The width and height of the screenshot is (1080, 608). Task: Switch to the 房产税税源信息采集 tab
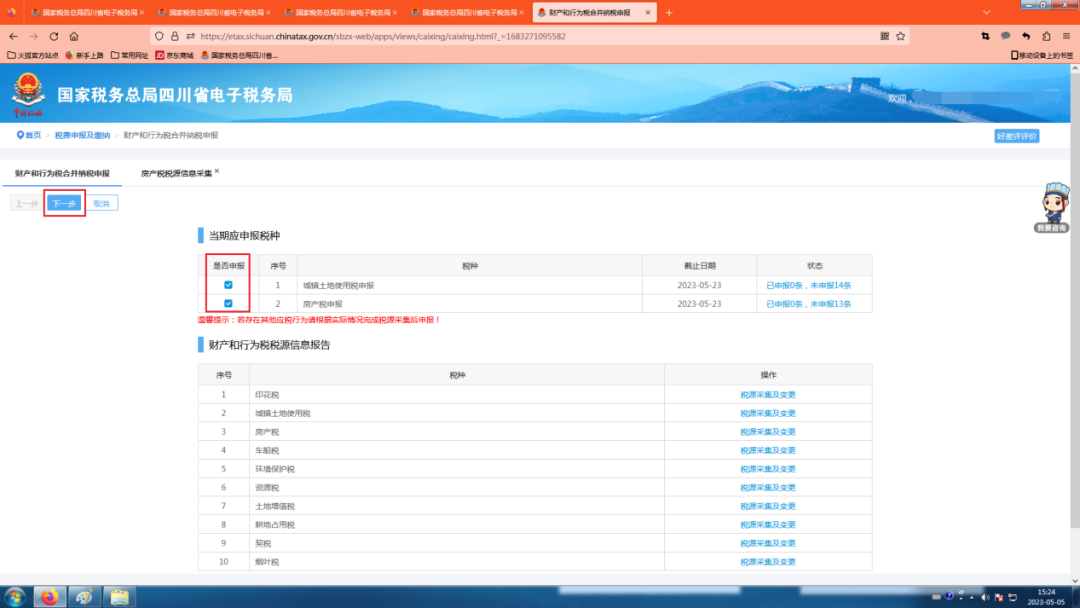click(176, 173)
